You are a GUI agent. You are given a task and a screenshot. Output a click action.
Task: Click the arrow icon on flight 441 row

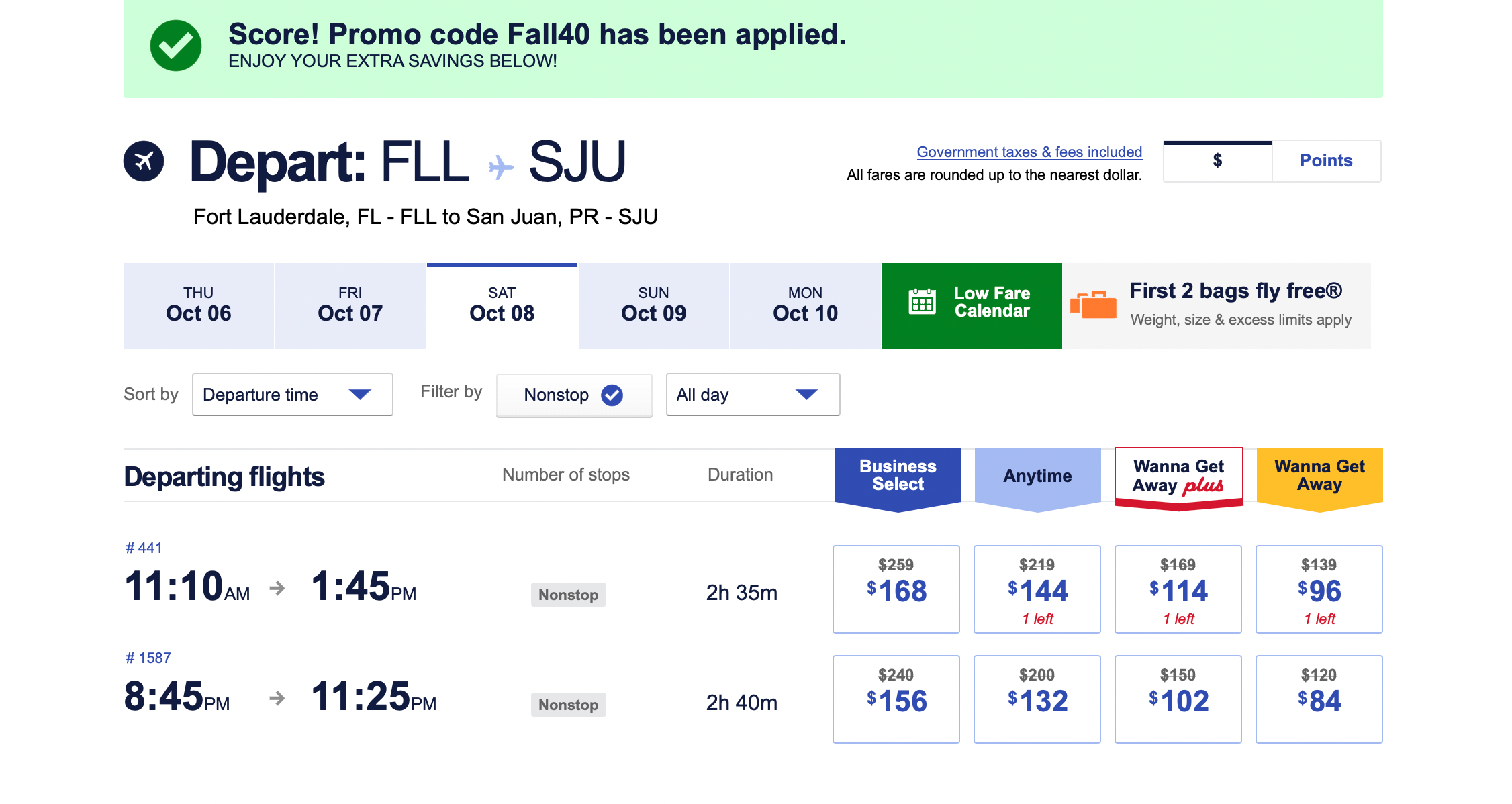pyautogui.click(x=277, y=589)
